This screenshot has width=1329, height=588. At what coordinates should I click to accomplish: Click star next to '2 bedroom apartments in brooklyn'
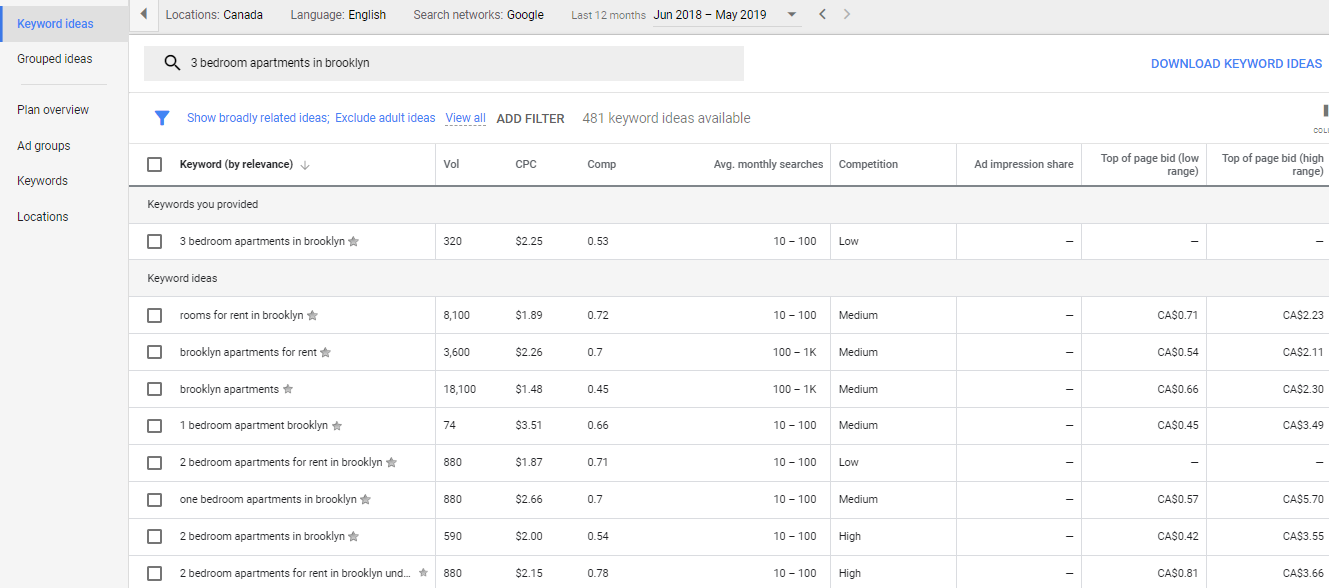353,537
